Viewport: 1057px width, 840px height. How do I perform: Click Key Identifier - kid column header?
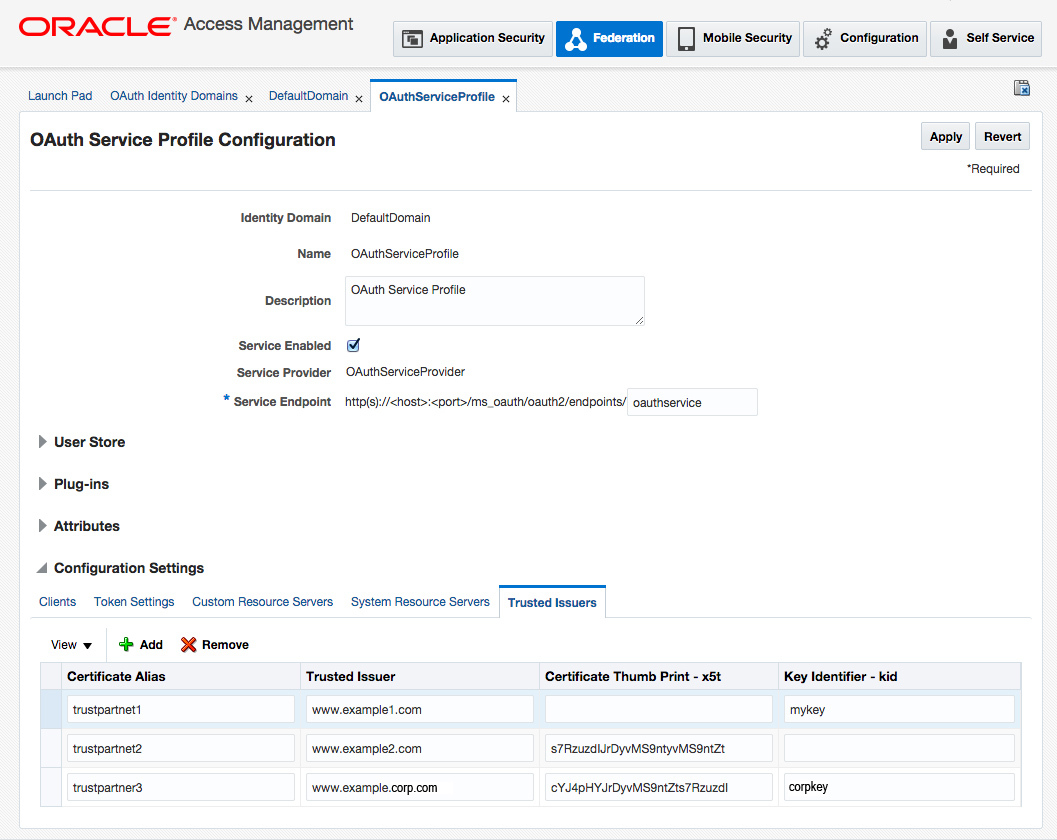click(x=899, y=676)
